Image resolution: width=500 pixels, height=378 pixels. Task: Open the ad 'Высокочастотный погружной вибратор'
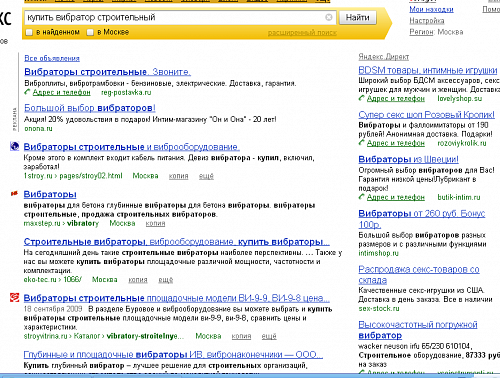418,330
